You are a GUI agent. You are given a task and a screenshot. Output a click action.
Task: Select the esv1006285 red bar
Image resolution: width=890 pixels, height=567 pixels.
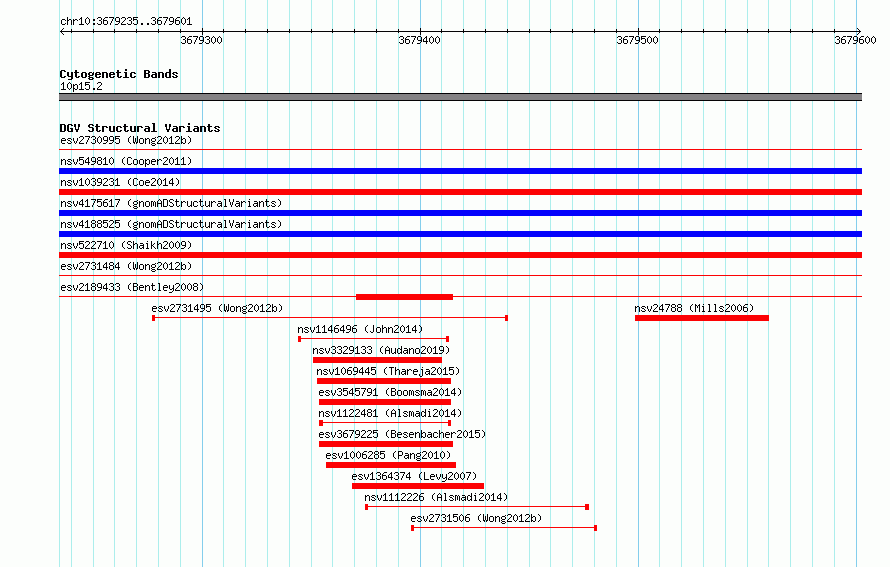point(391,465)
